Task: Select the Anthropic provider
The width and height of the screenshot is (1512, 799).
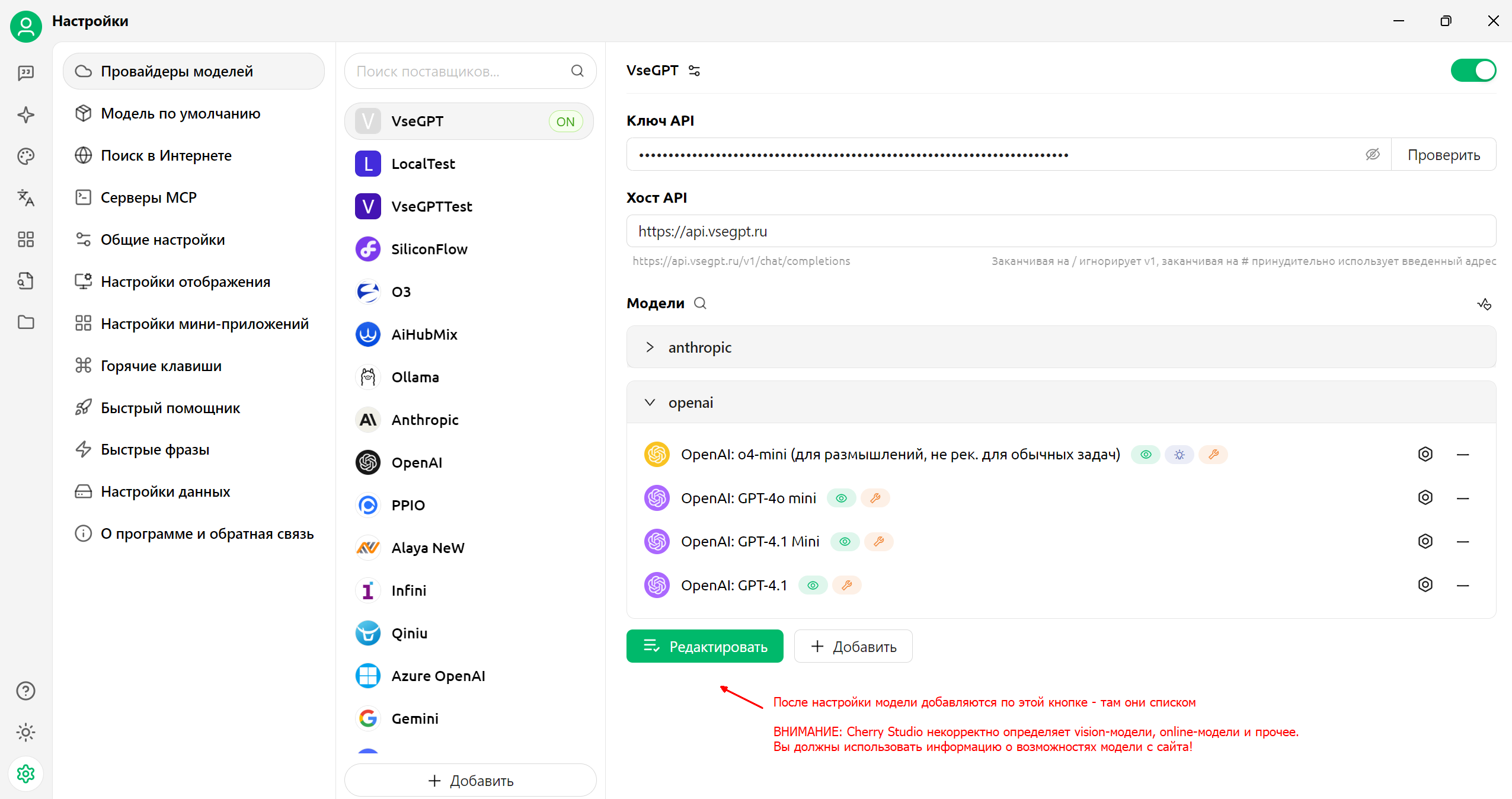Action: [469, 420]
